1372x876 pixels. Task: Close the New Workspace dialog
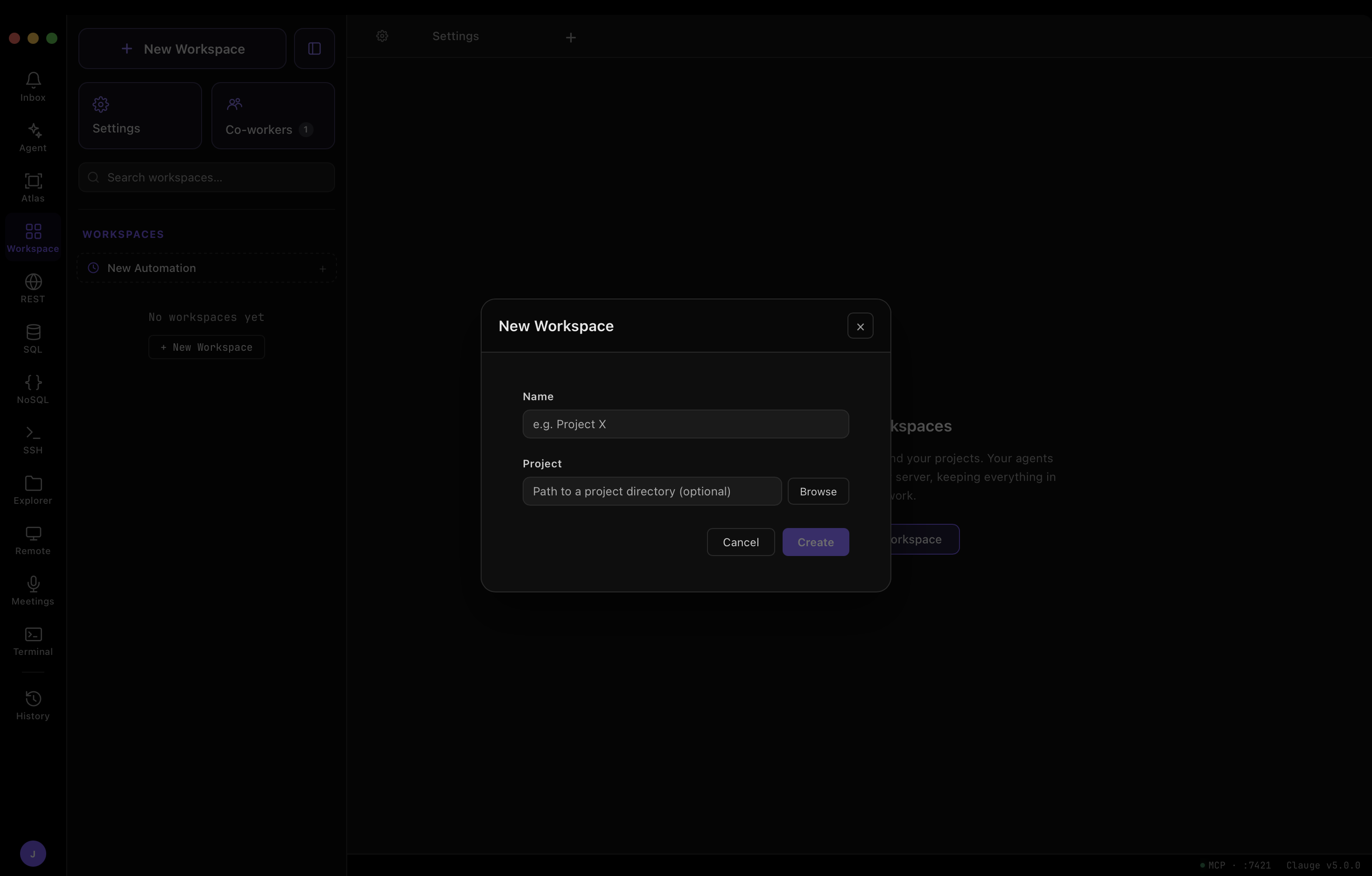pos(860,326)
